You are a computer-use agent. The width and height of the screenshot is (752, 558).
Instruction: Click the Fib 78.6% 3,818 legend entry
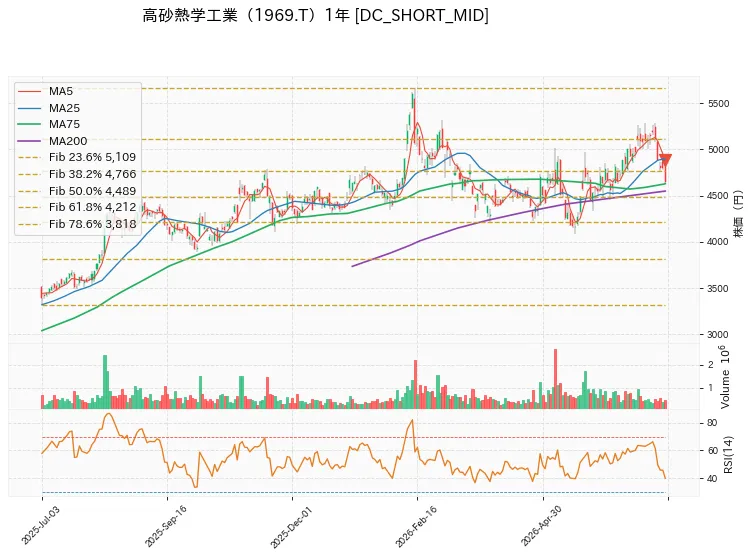click(x=77, y=224)
